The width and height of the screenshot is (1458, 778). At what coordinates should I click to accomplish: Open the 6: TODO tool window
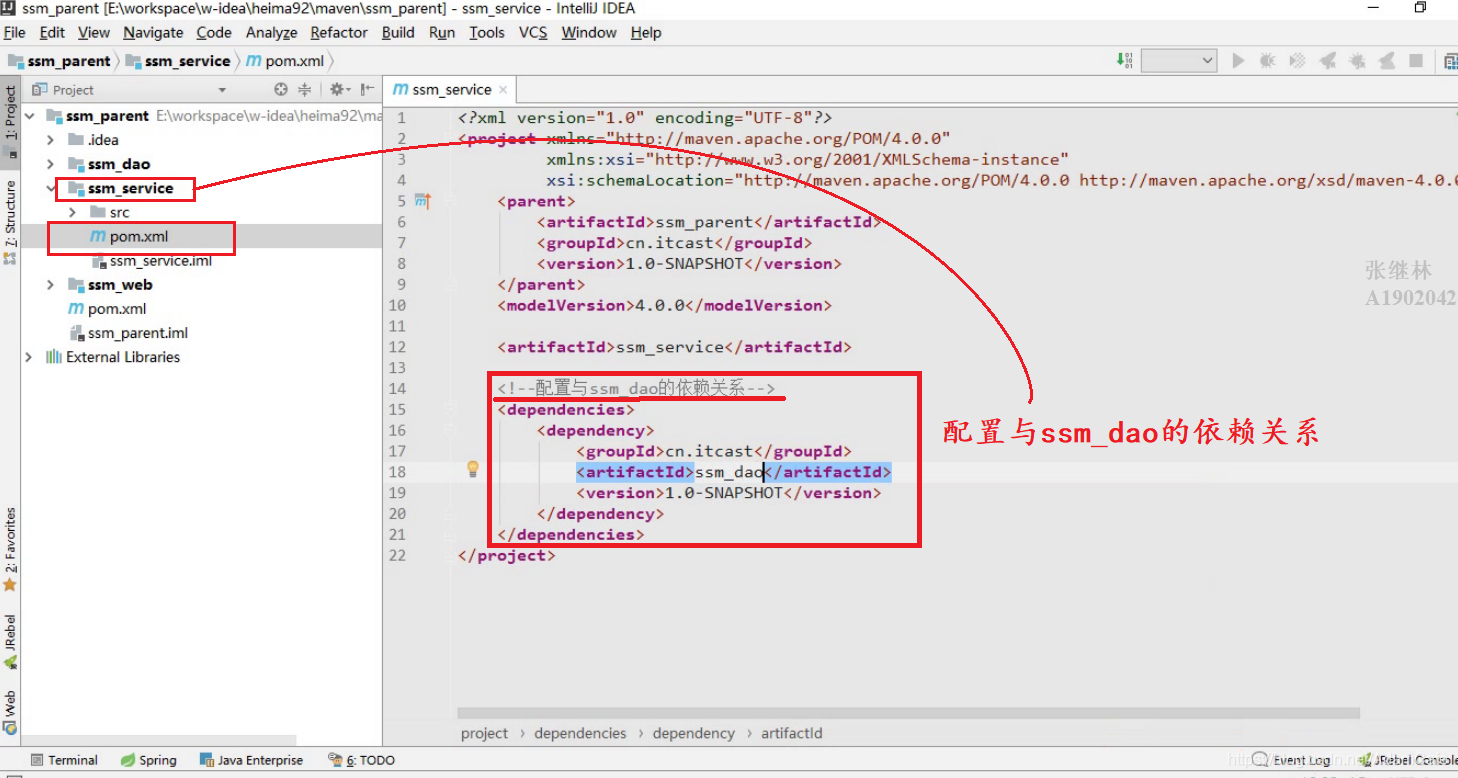[x=361, y=760]
